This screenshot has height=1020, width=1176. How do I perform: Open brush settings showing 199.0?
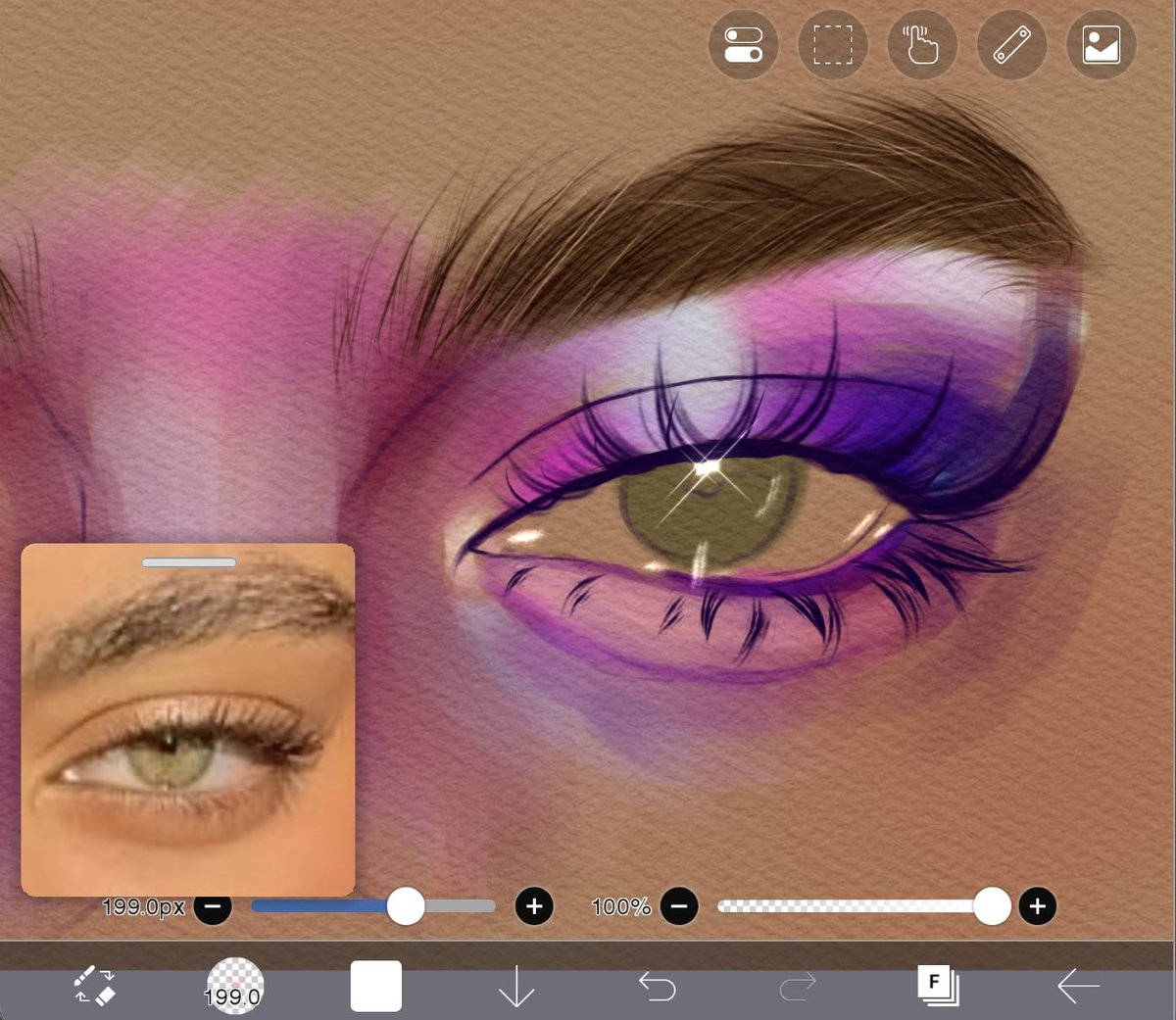[x=234, y=986]
